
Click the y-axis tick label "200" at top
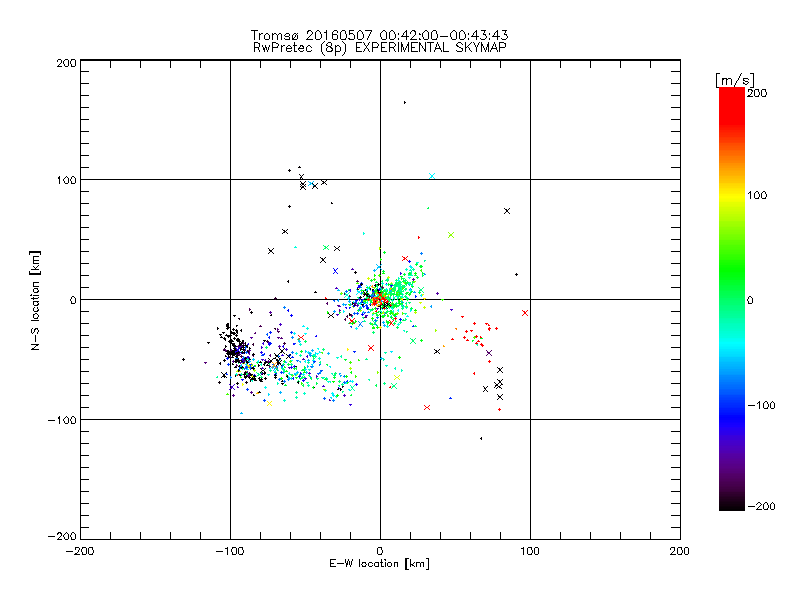[66, 63]
